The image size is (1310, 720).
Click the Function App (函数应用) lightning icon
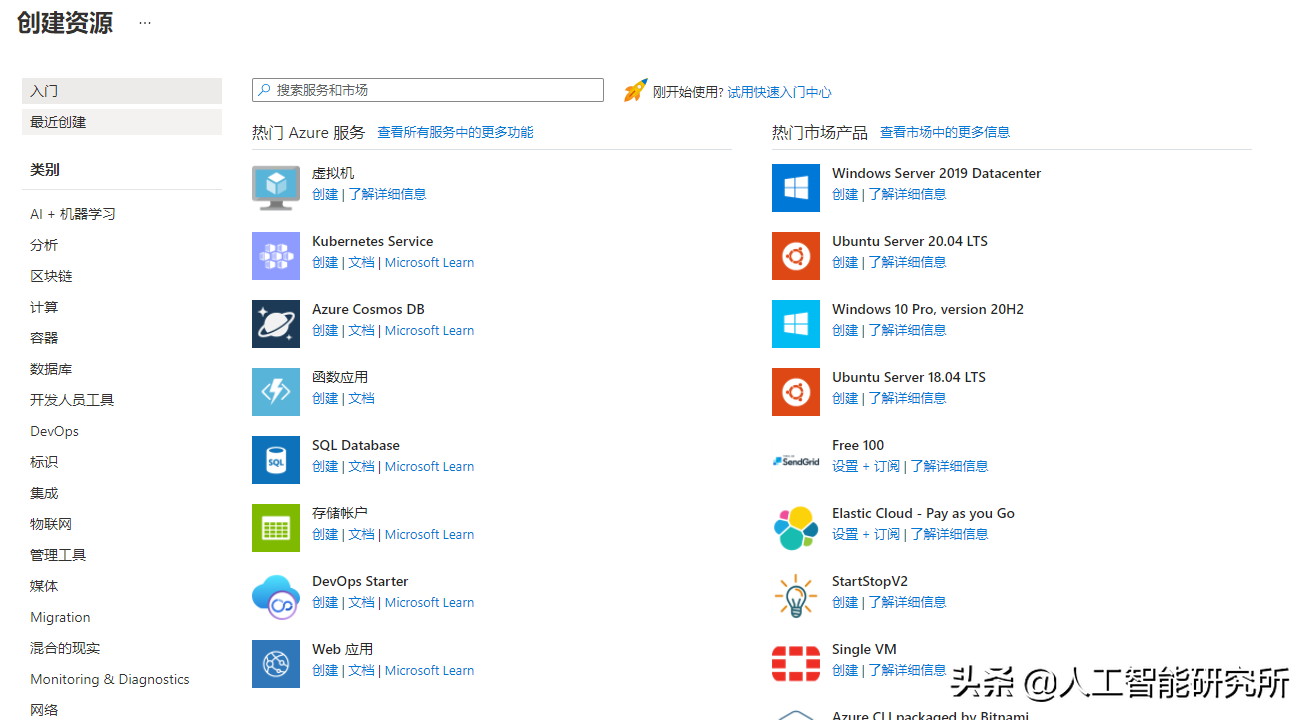coord(276,392)
